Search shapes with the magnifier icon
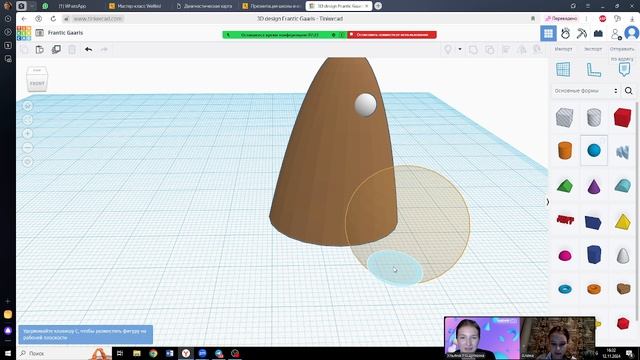Image resolution: width=640 pixels, height=360 pixels. point(629,91)
